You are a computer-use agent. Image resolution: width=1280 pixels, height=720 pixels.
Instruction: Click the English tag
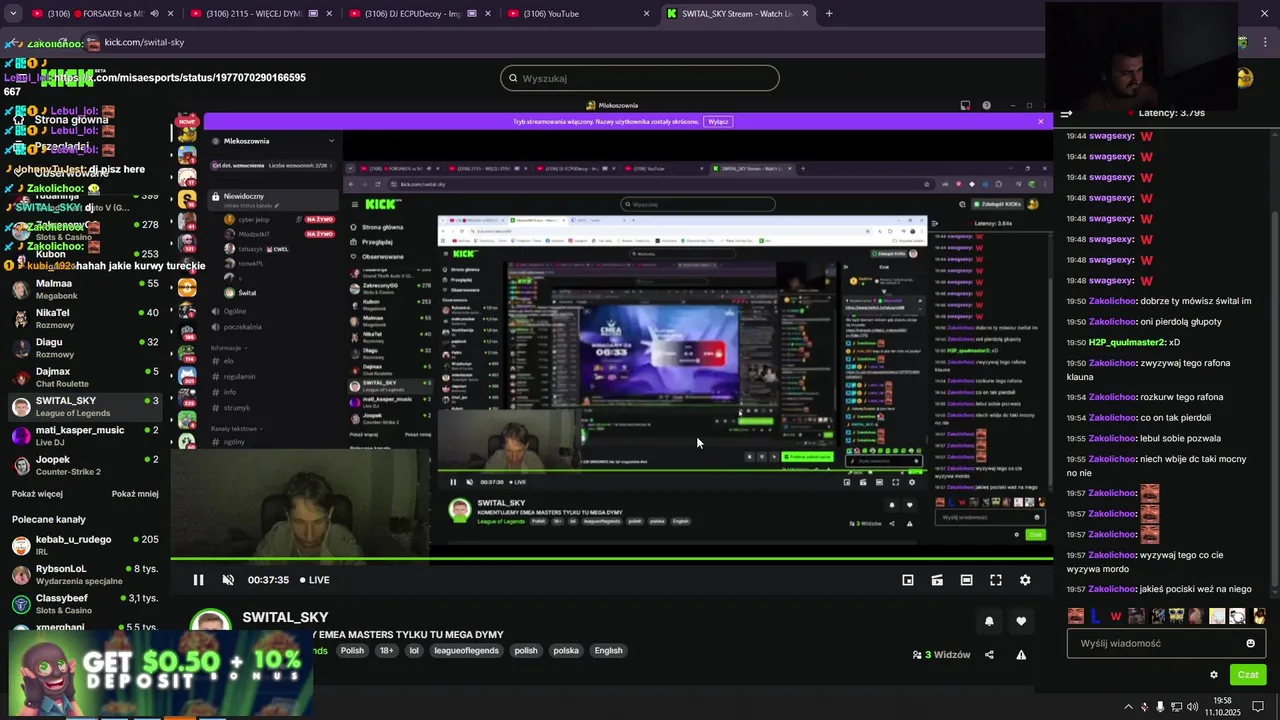608,651
